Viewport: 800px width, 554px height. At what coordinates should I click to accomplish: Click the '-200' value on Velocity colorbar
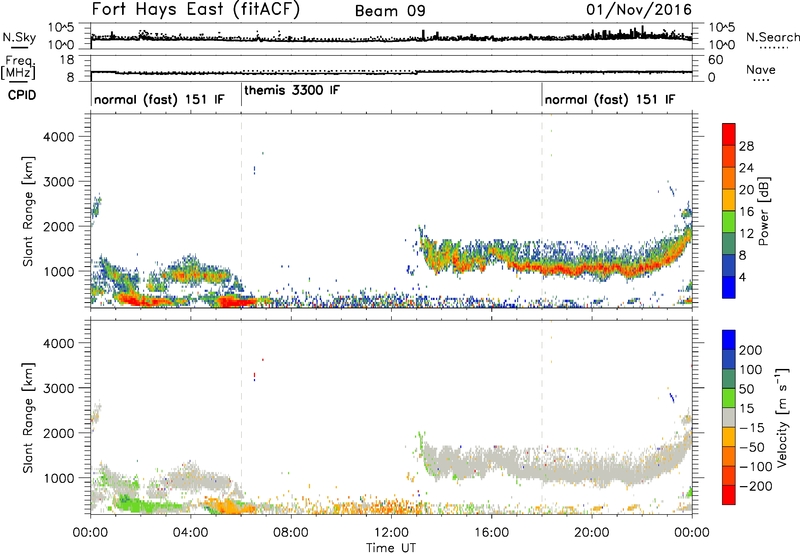click(754, 486)
